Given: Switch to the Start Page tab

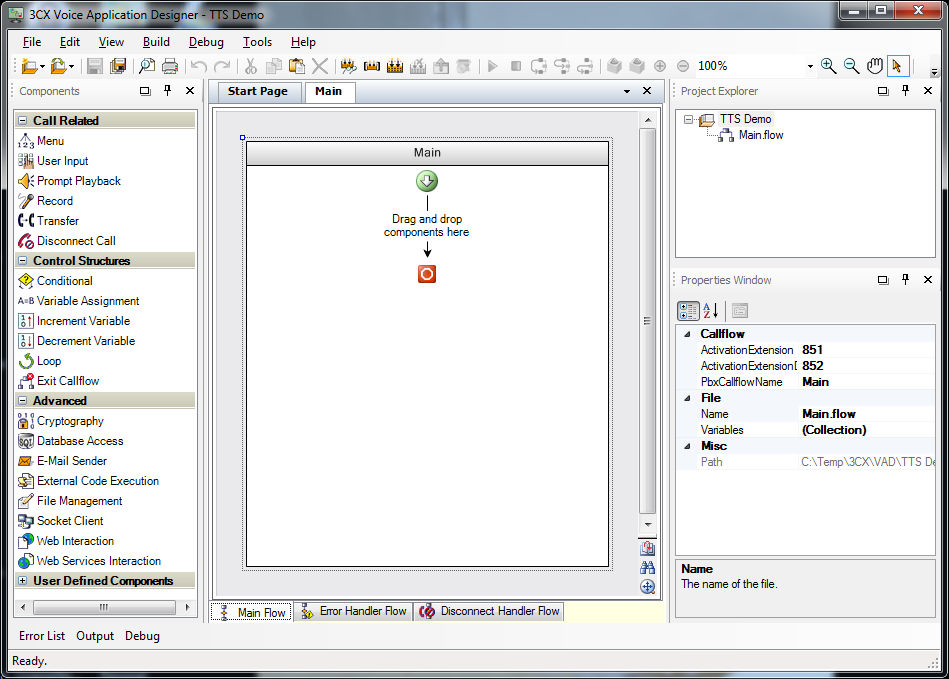Looking at the screenshot, I should point(257,91).
